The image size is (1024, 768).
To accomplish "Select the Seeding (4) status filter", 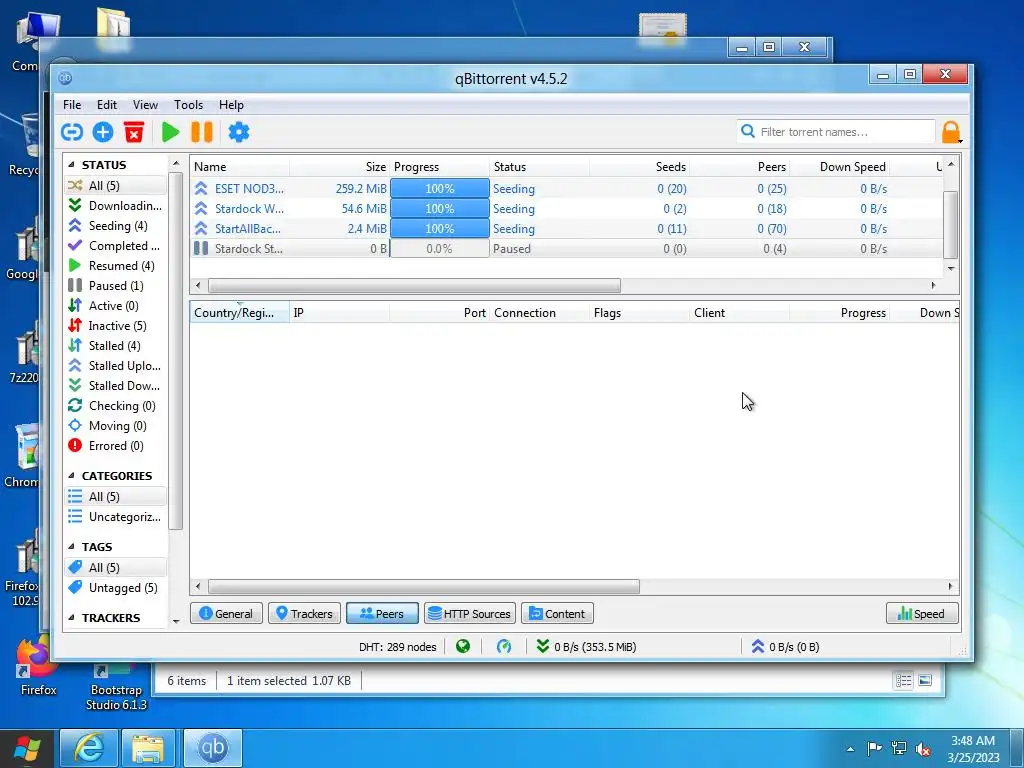I will coord(115,226).
